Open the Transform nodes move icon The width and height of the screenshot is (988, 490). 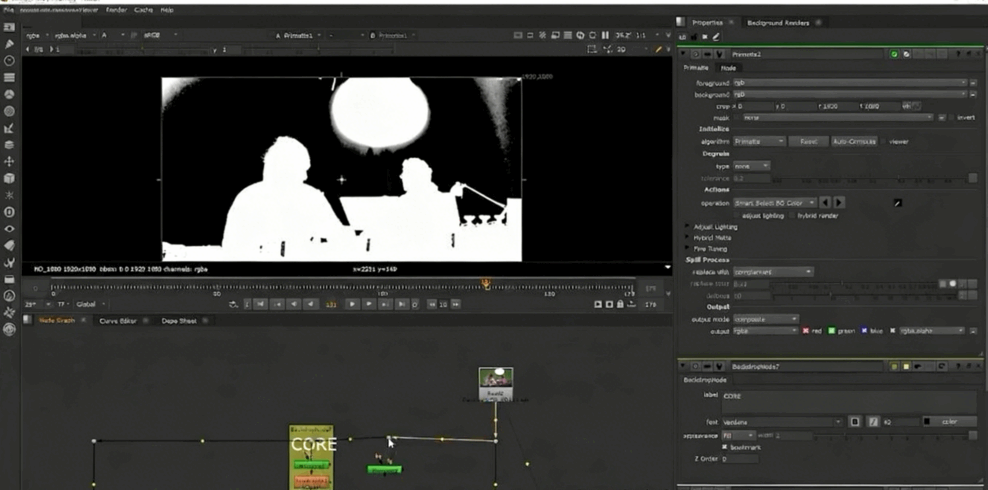pyautogui.click(x=9, y=161)
